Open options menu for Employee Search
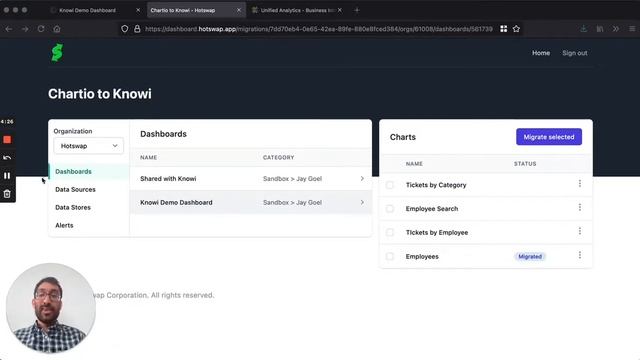Viewport: 640px width, 360px height. pos(580,207)
